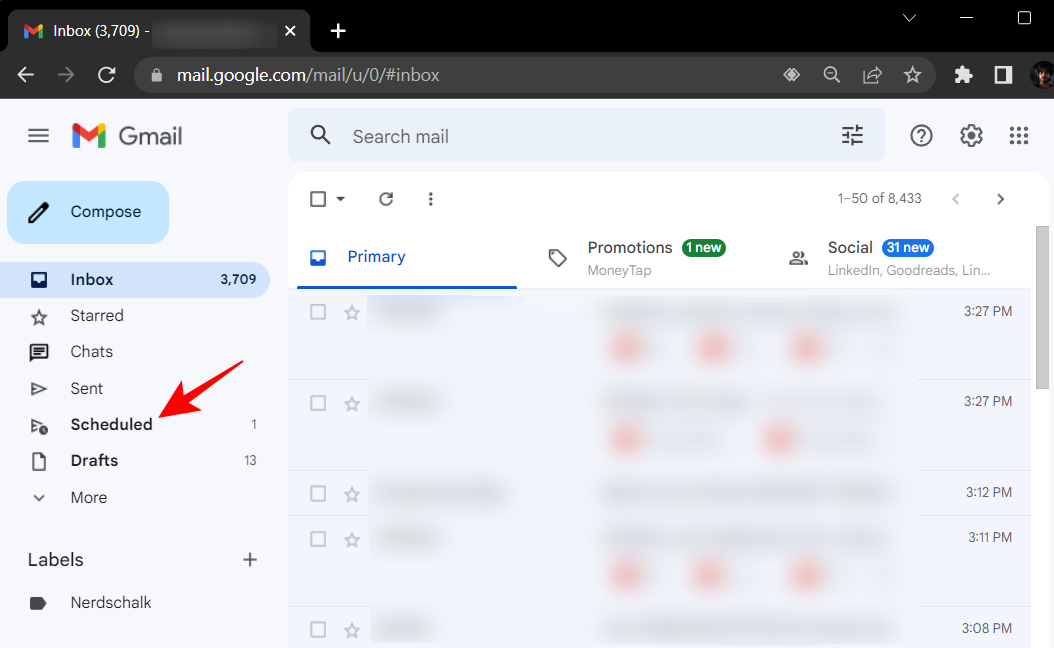Open the browser extensions puzzle icon

(963, 75)
